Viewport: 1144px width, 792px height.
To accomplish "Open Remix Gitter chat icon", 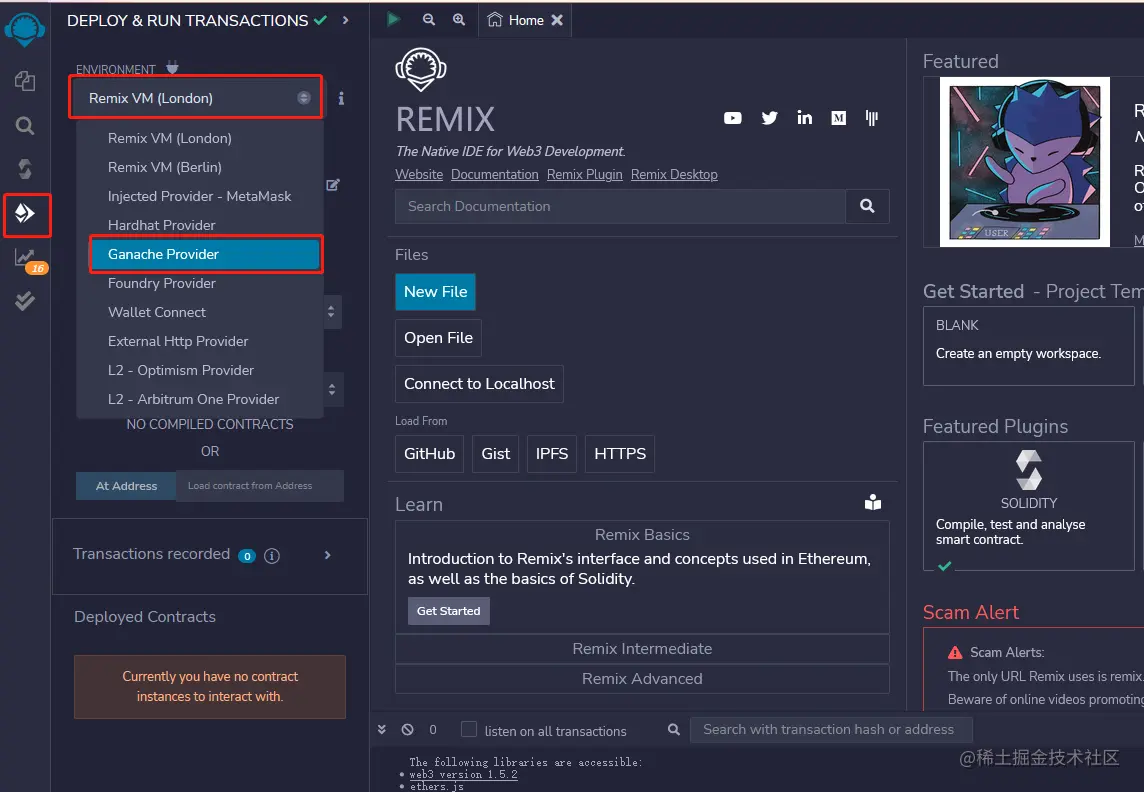I will [x=872, y=118].
